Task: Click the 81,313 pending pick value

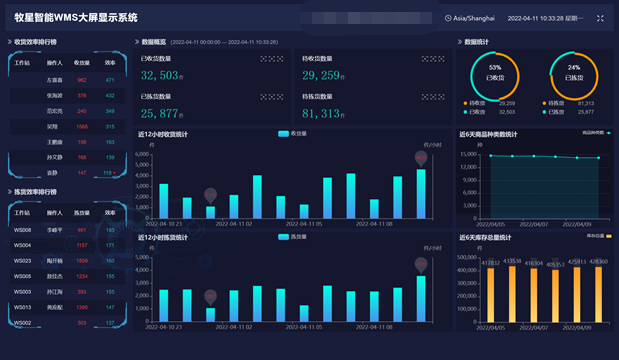Action: pyautogui.click(x=321, y=114)
